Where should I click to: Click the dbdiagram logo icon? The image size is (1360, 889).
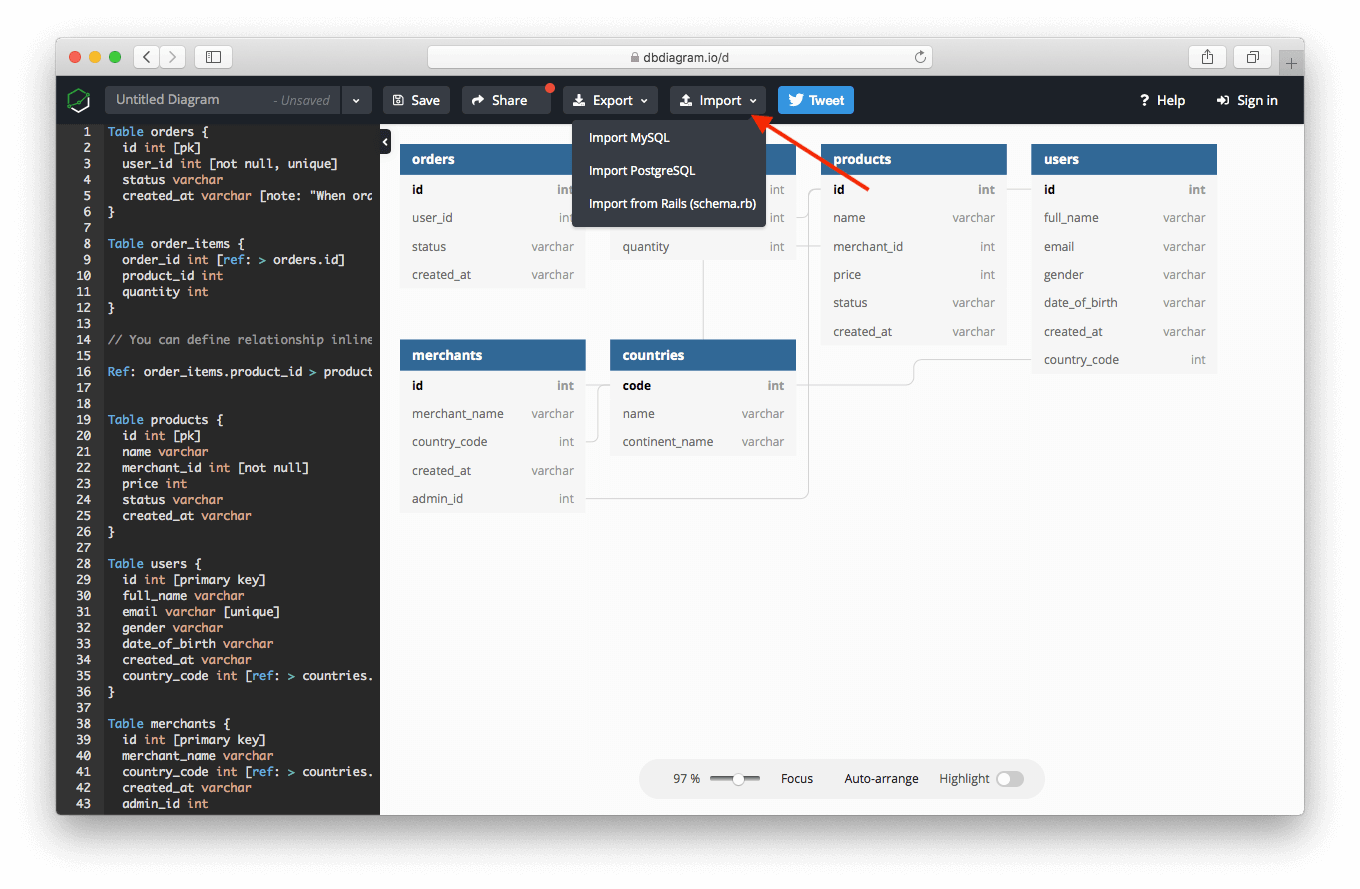point(79,100)
